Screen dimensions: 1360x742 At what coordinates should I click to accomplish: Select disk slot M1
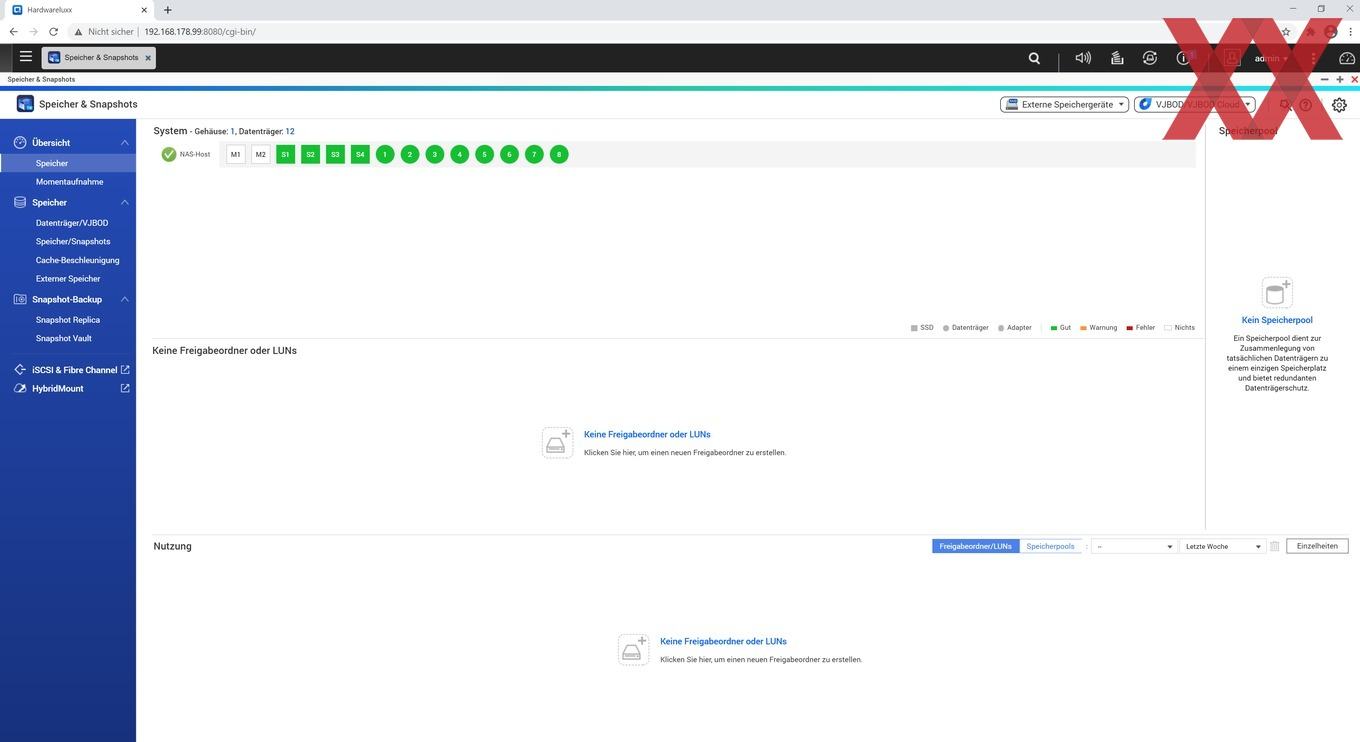pos(236,154)
